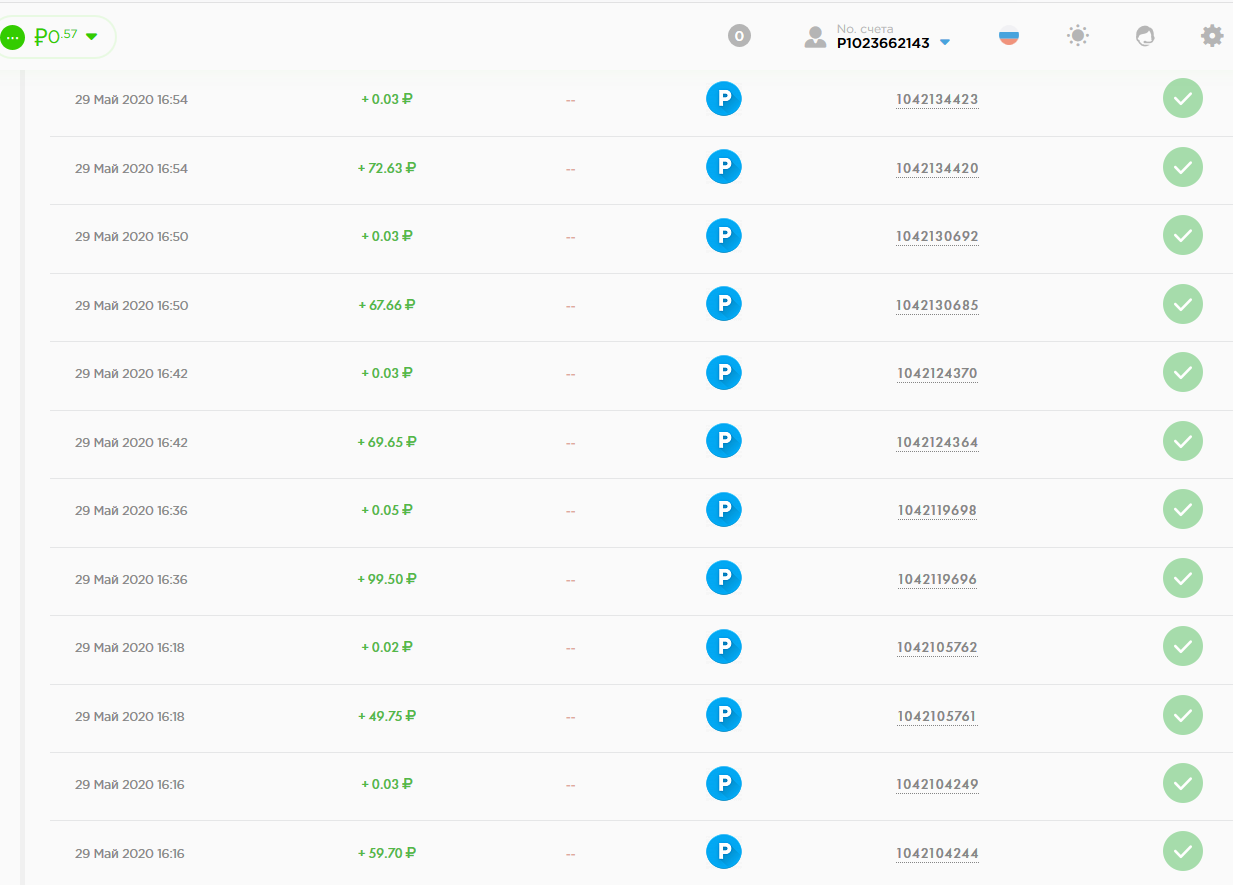Viewport: 1233px width, 885px height.
Task: Open transaction ID 1042104249
Action: 937,785
